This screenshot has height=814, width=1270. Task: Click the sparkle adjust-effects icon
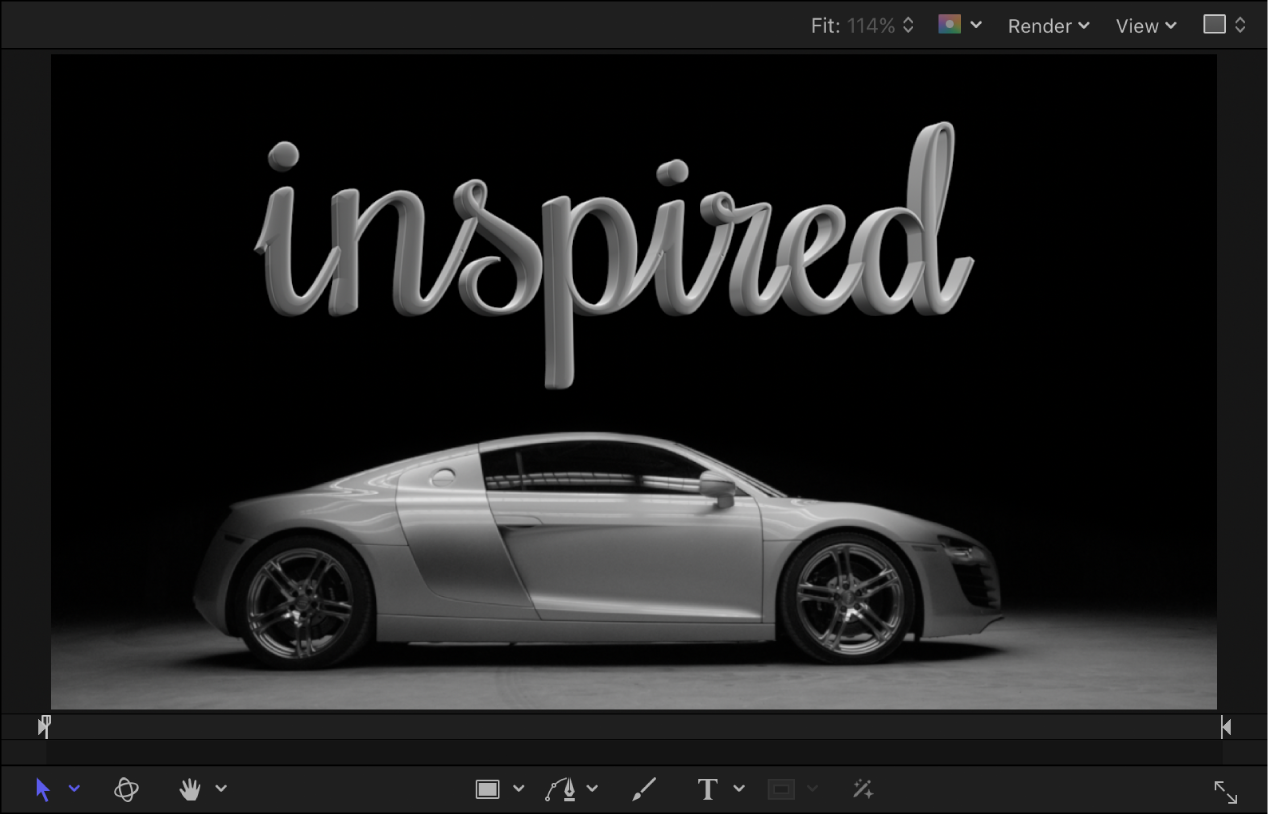tap(863, 789)
